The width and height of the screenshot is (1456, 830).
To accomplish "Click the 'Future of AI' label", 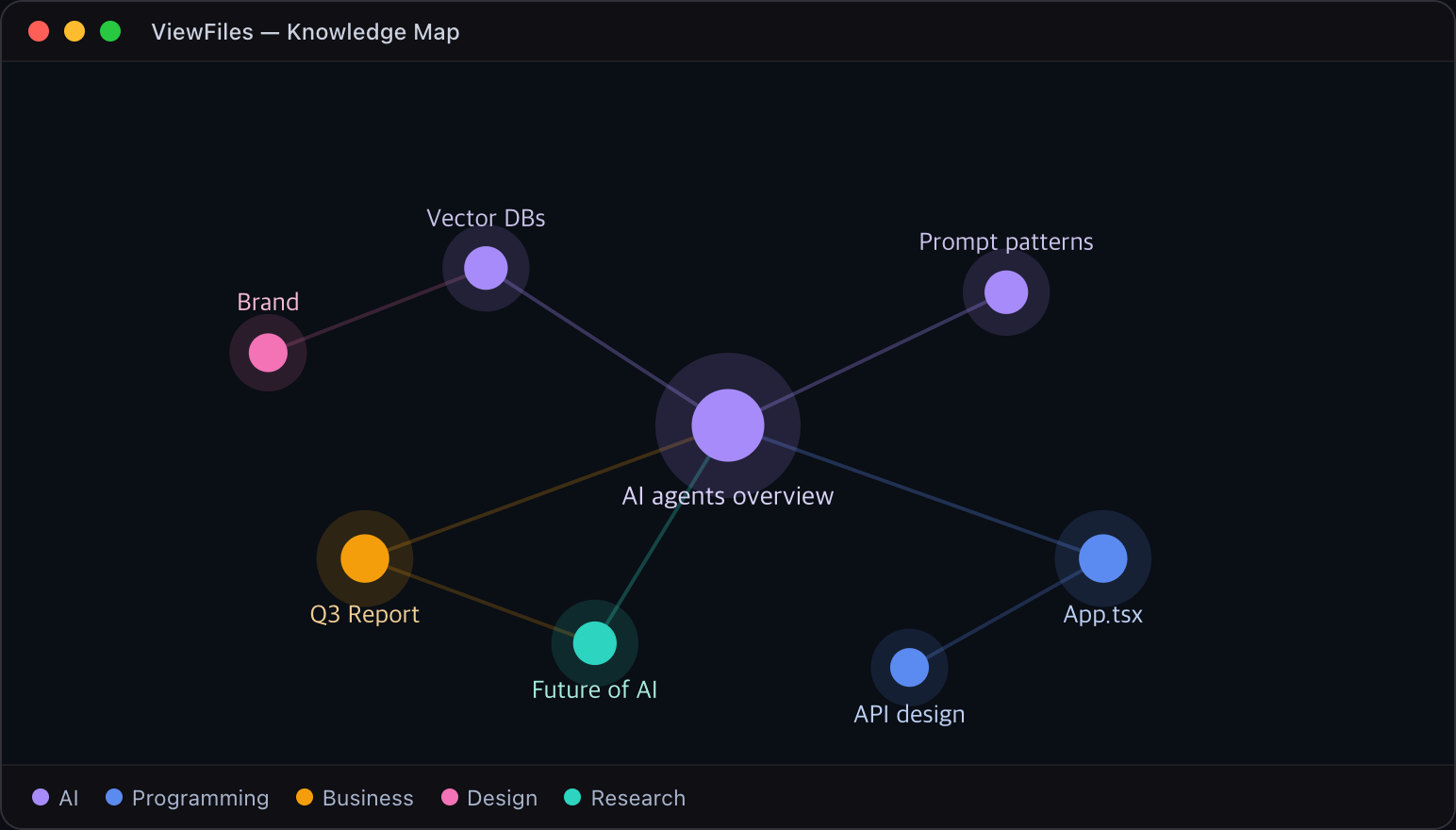I will pos(595,689).
